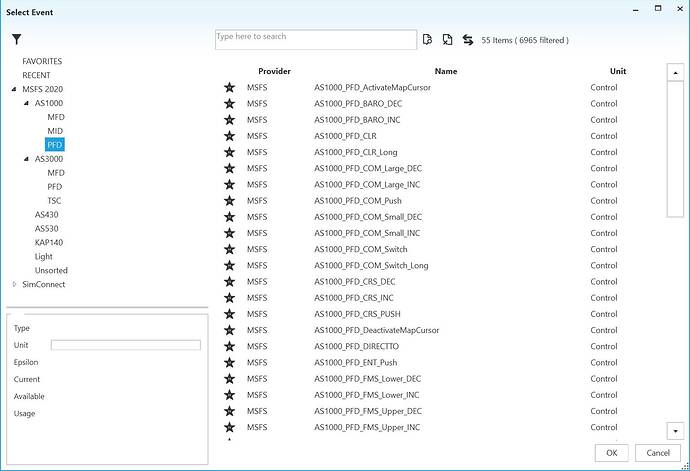The width and height of the screenshot is (690, 471).
Task: Mark AS1000_PFD_COM_Small_INC as favorite
Action: (229, 233)
